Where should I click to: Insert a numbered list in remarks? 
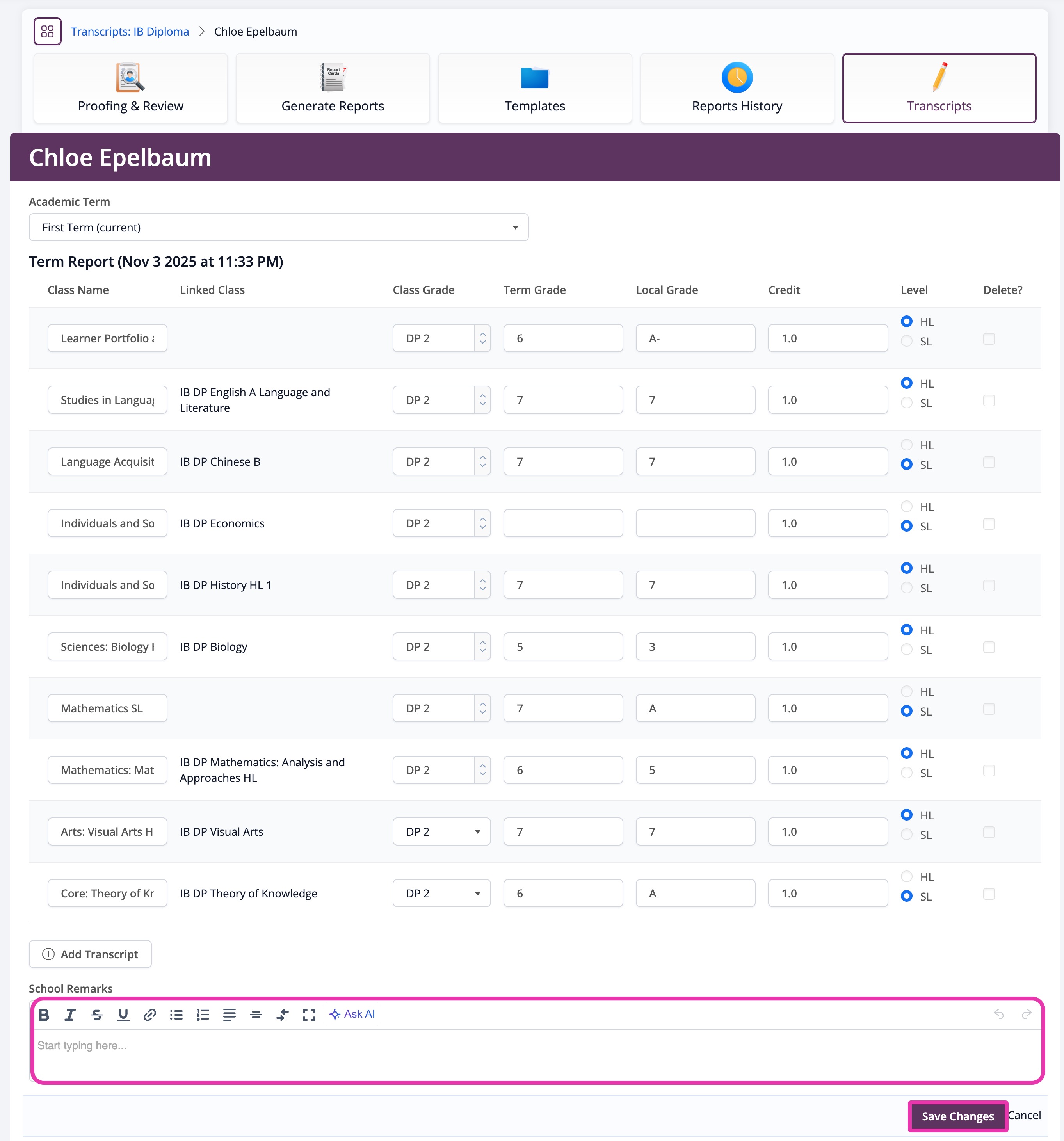pyautogui.click(x=203, y=1014)
